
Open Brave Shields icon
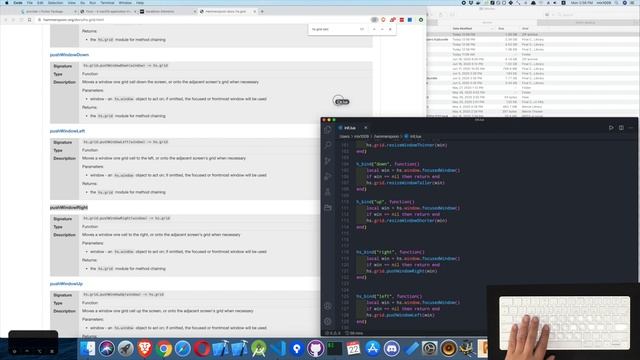(383, 20)
